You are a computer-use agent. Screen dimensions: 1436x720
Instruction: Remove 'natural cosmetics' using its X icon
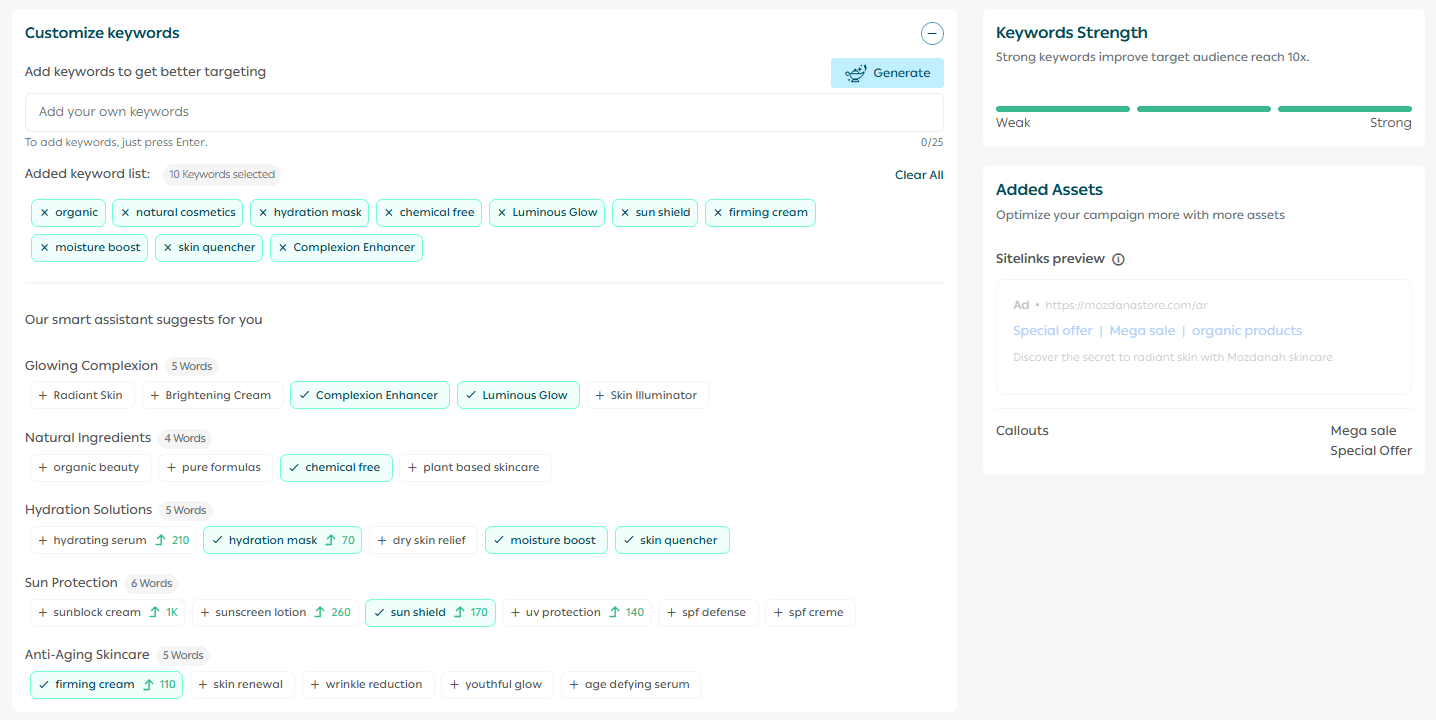click(125, 213)
